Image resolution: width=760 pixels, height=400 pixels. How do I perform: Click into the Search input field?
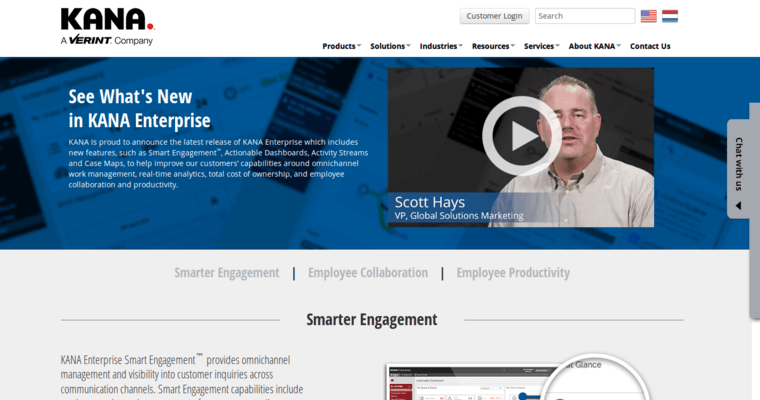click(x=584, y=16)
